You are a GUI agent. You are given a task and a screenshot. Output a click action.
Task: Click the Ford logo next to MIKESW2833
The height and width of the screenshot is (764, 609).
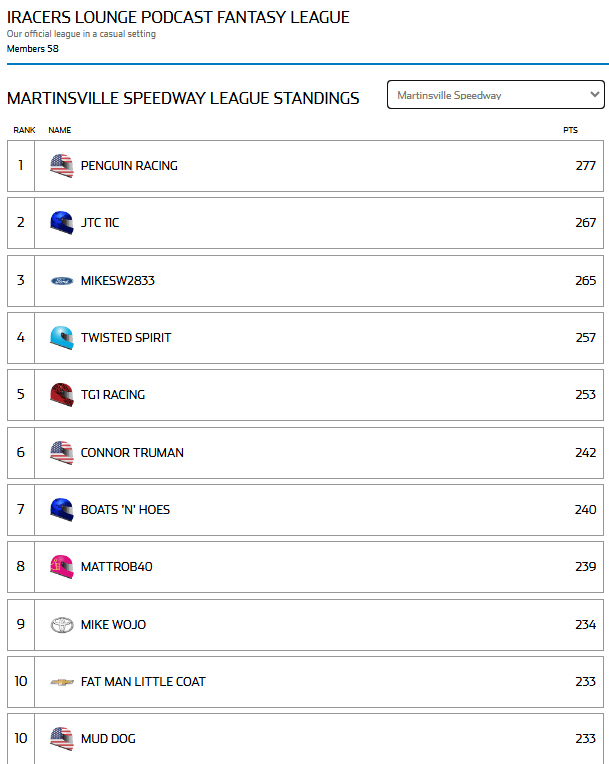coord(62,281)
